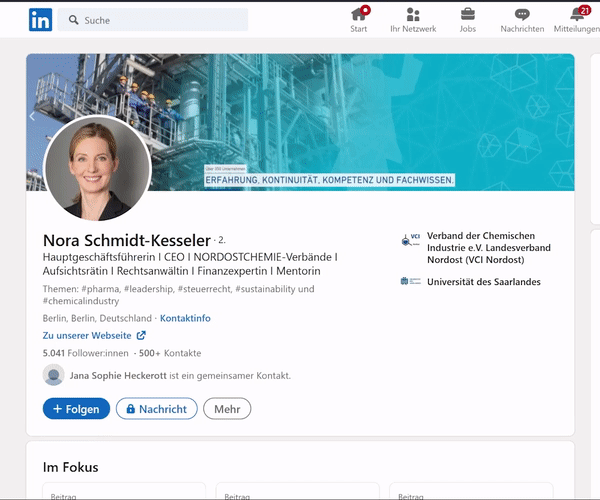The image size is (600, 500).
Task: Open Jana Sophie Heckerott's avatar
Action: click(54, 375)
